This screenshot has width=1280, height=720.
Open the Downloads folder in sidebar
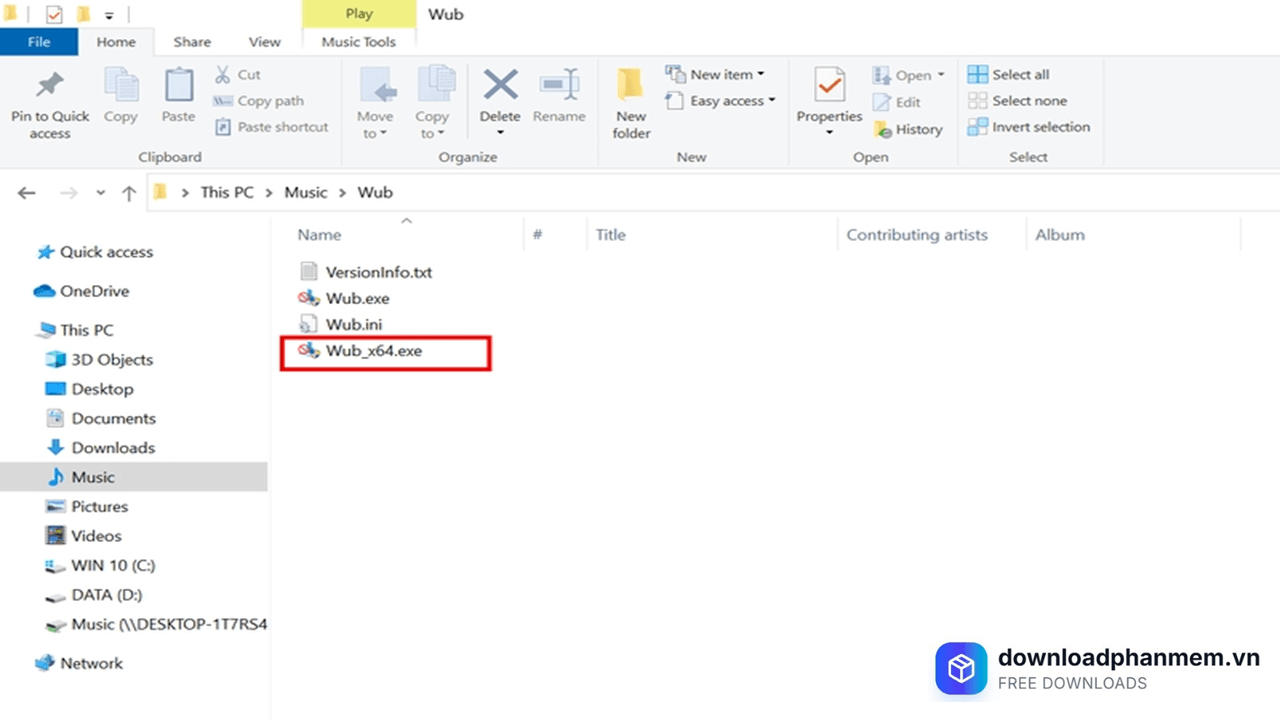pos(113,447)
